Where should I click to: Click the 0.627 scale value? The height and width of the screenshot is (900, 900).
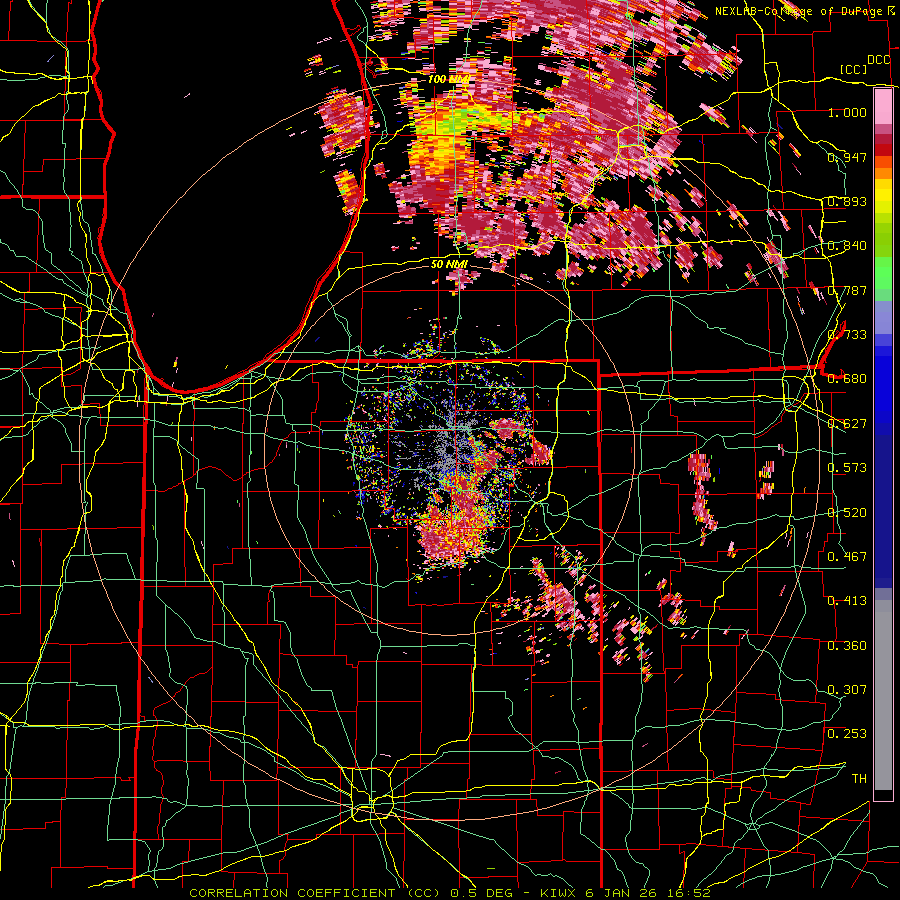pos(847,424)
